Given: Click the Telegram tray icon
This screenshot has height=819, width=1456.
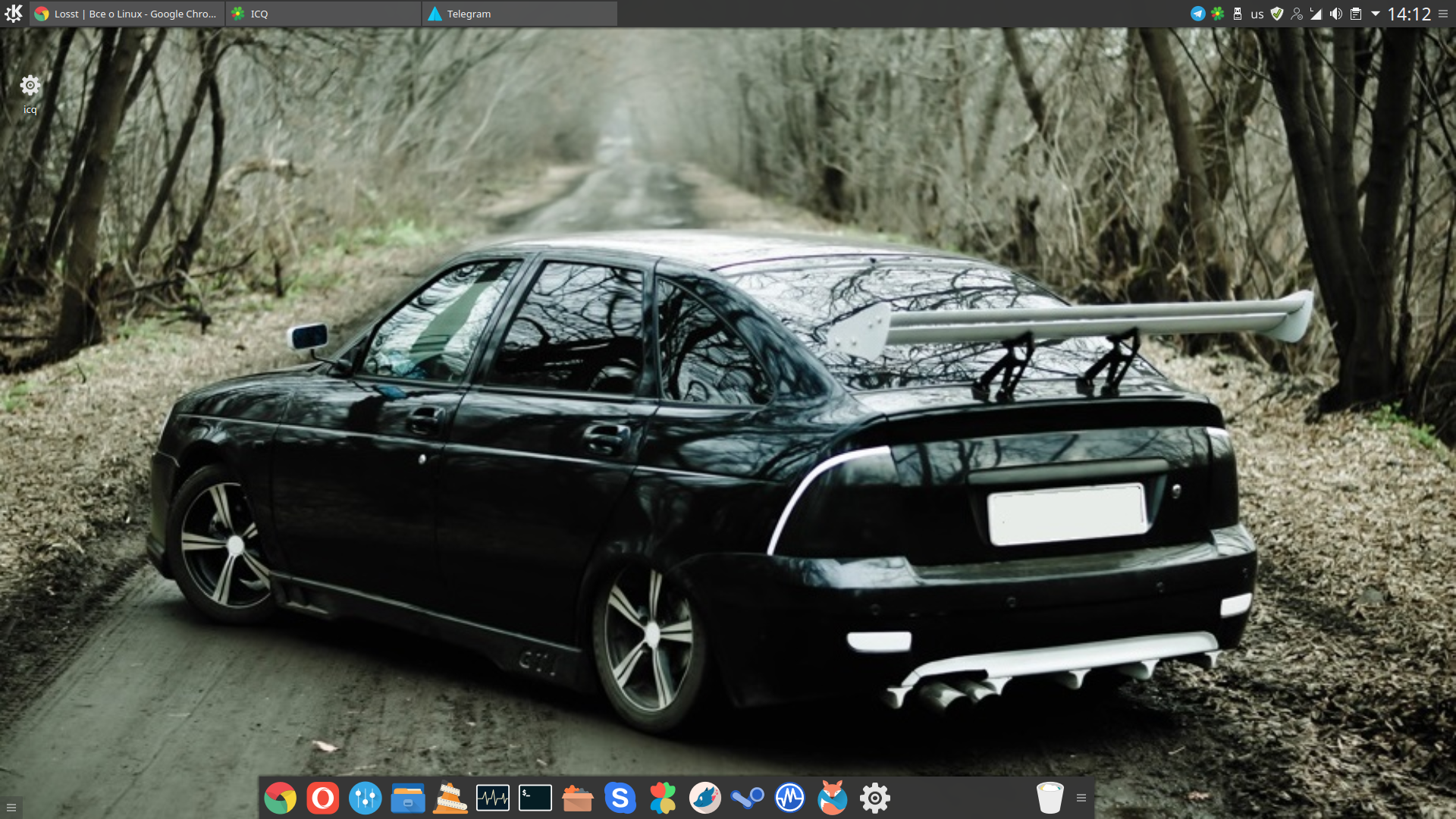Looking at the screenshot, I should [x=1197, y=14].
